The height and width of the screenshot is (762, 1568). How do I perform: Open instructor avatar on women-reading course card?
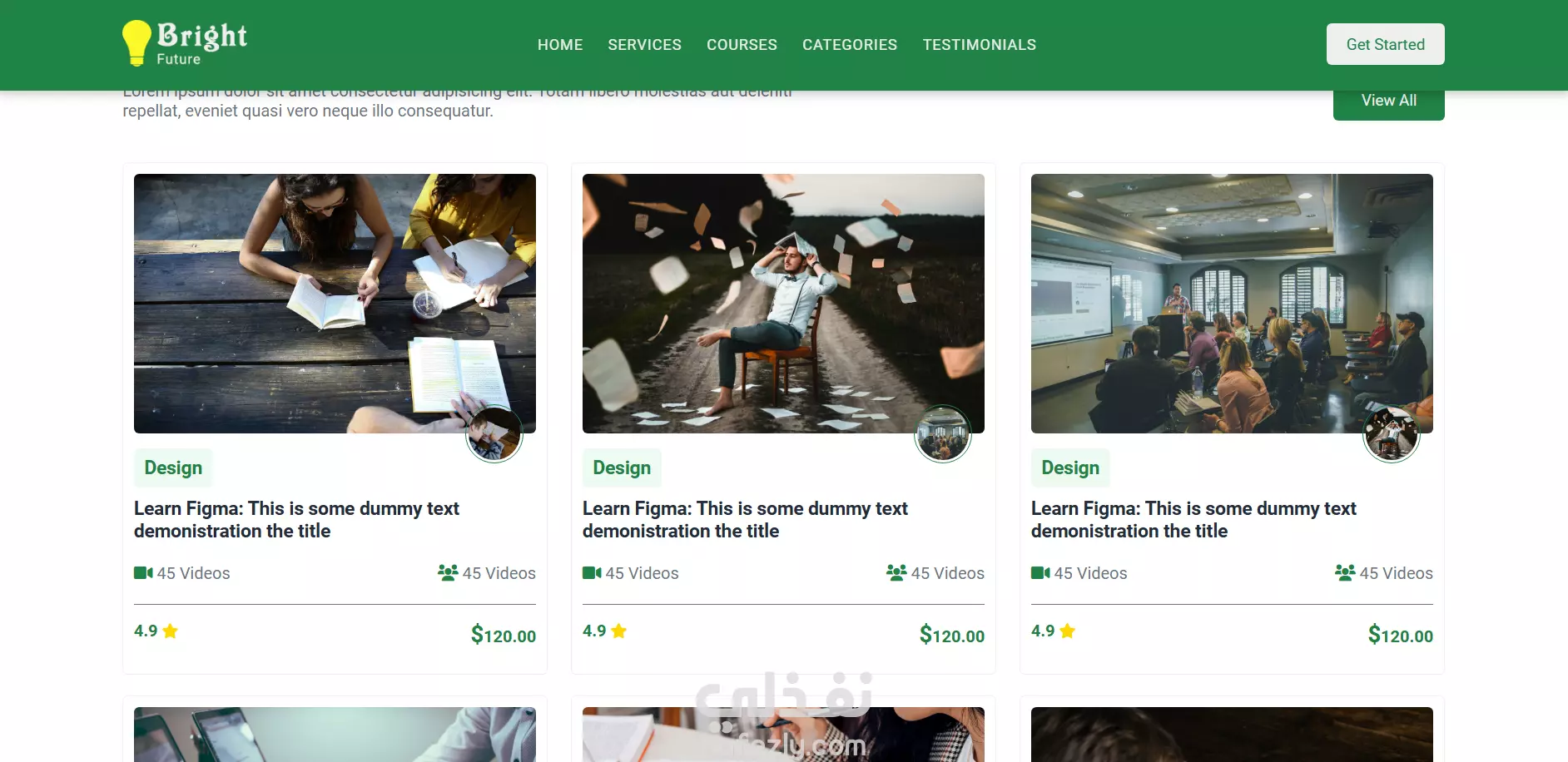pyautogui.click(x=494, y=434)
